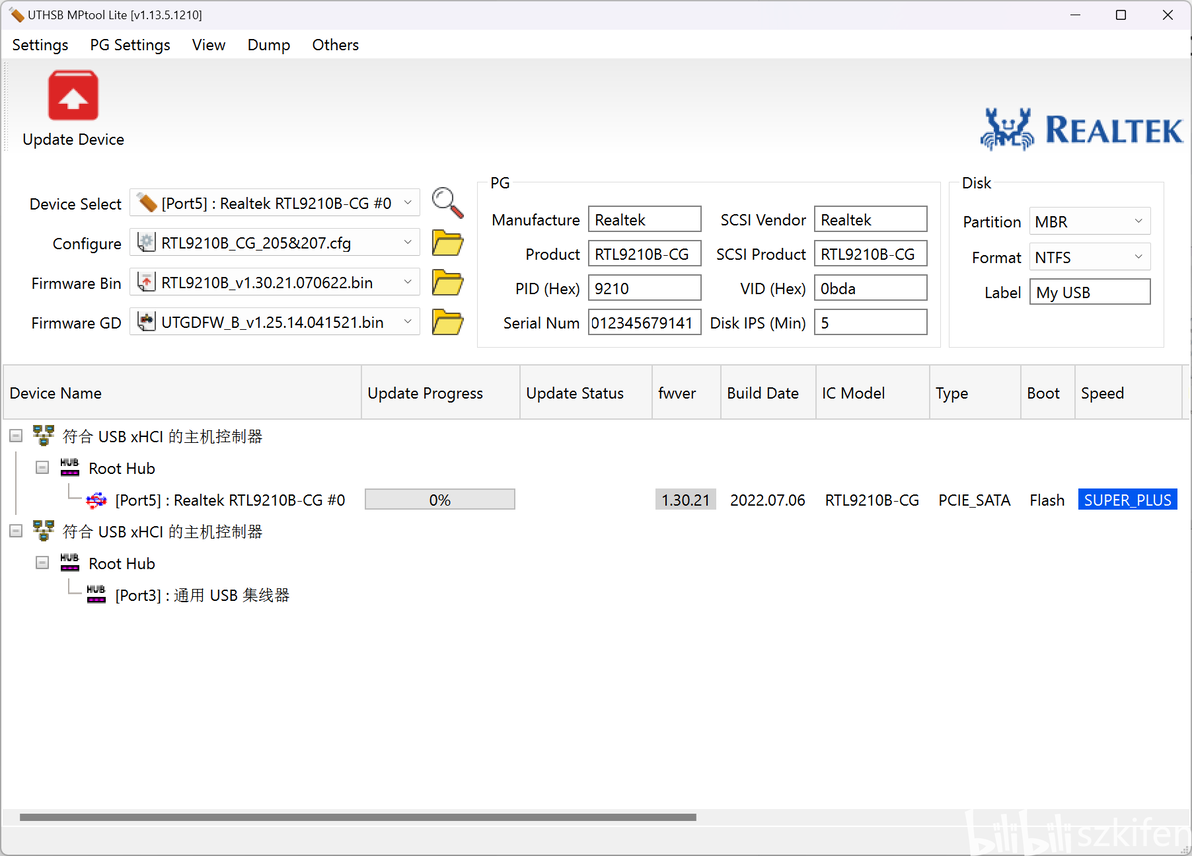Viewport: 1192px width, 856px height.
Task: Click the Manufacture input field
Action: click(x=645, y=219)
